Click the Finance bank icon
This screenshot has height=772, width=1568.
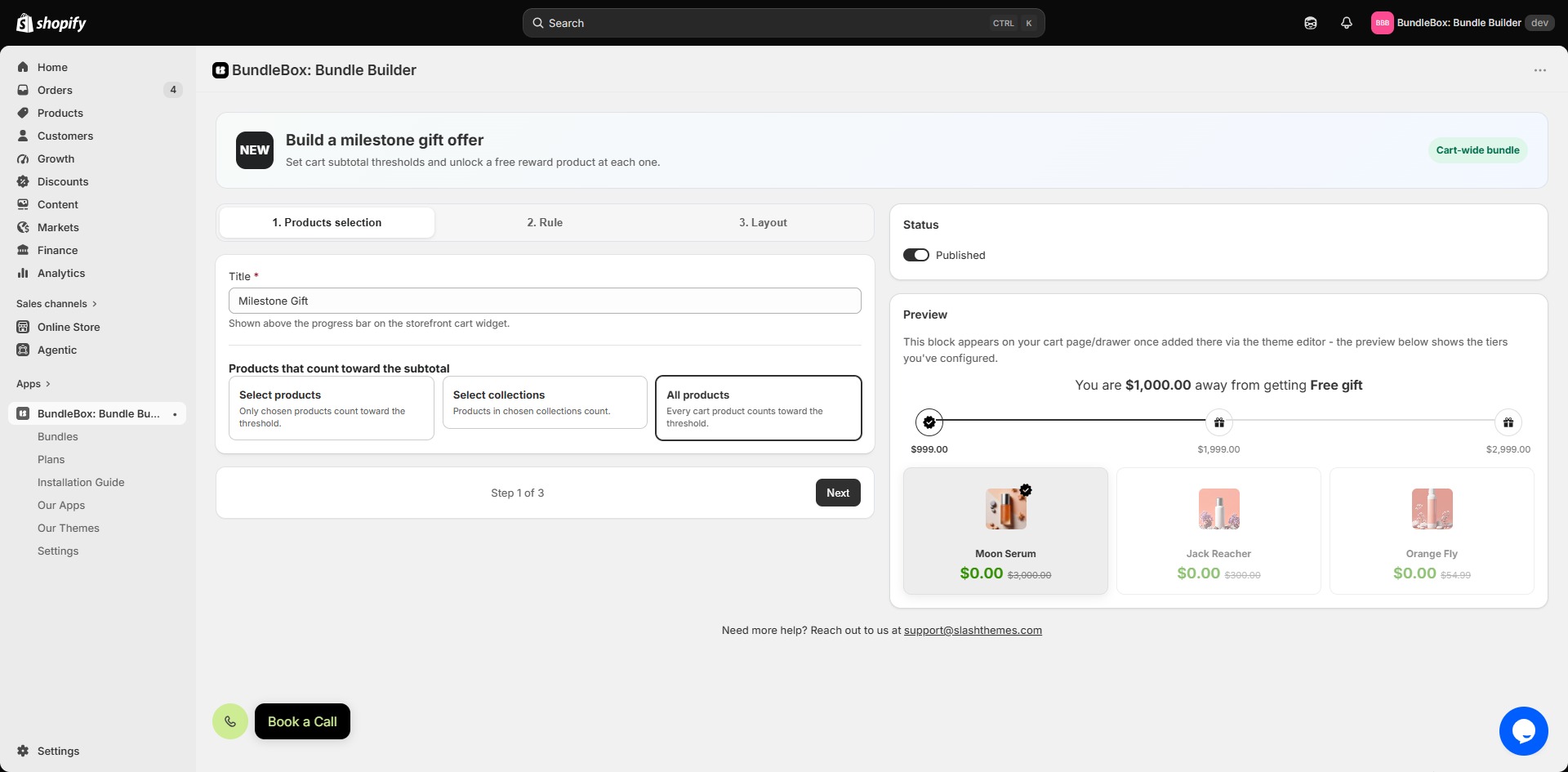click(x=23, y=250)
